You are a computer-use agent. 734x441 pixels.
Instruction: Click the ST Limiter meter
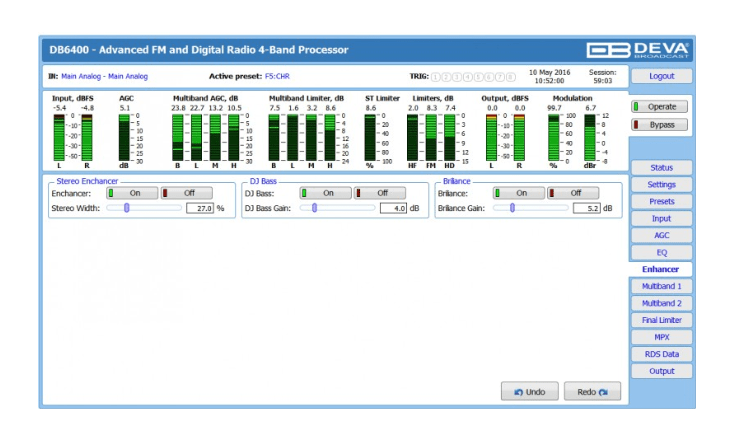click(370, 137)
